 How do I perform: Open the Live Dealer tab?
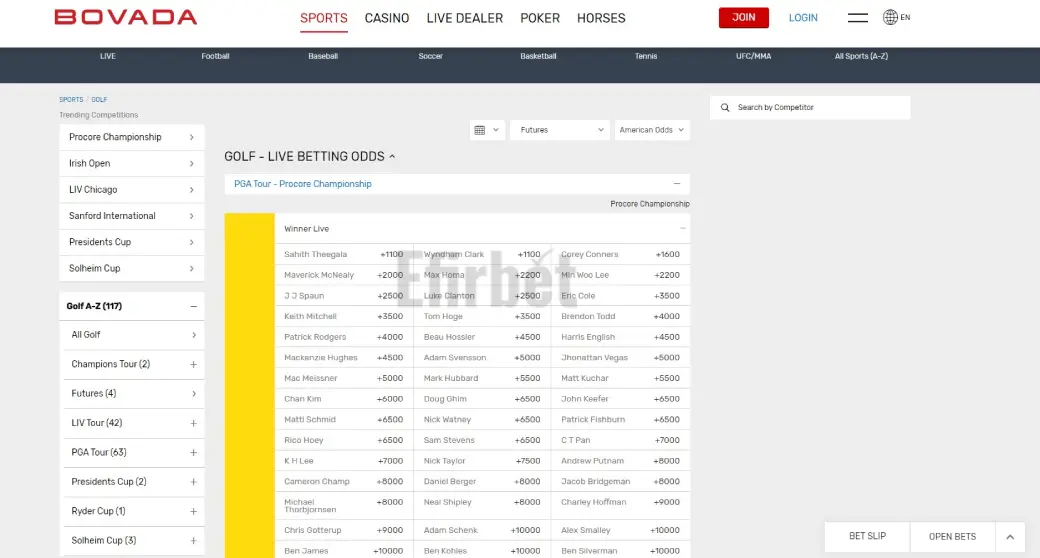[464, 19]
